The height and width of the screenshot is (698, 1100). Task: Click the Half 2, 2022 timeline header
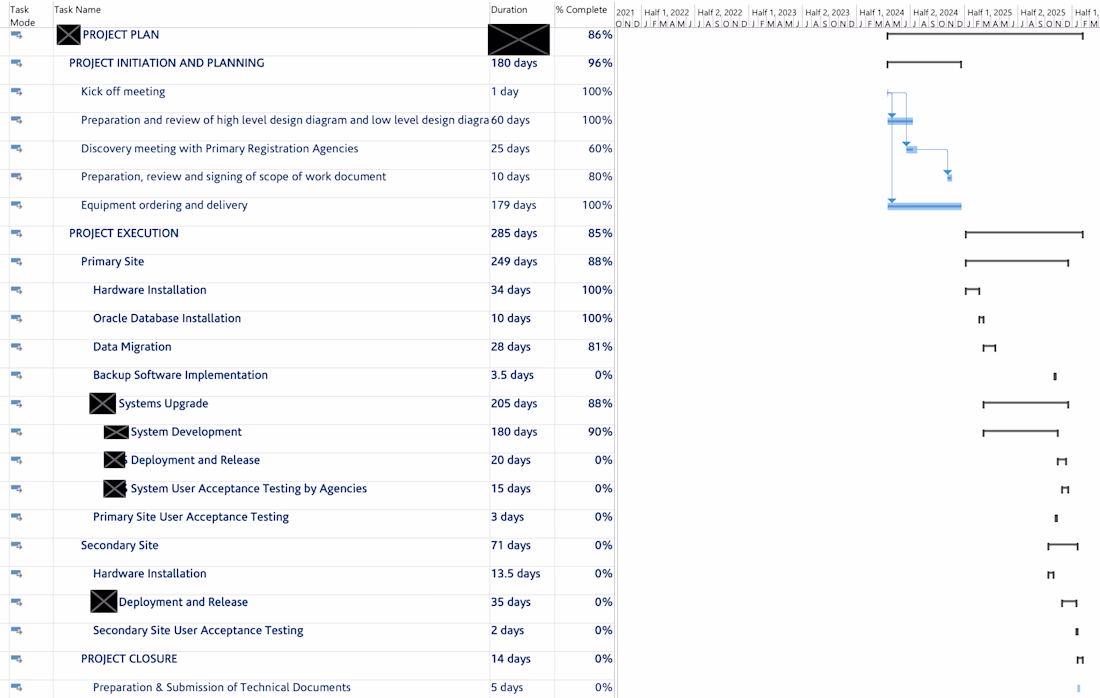pos(720,13)
